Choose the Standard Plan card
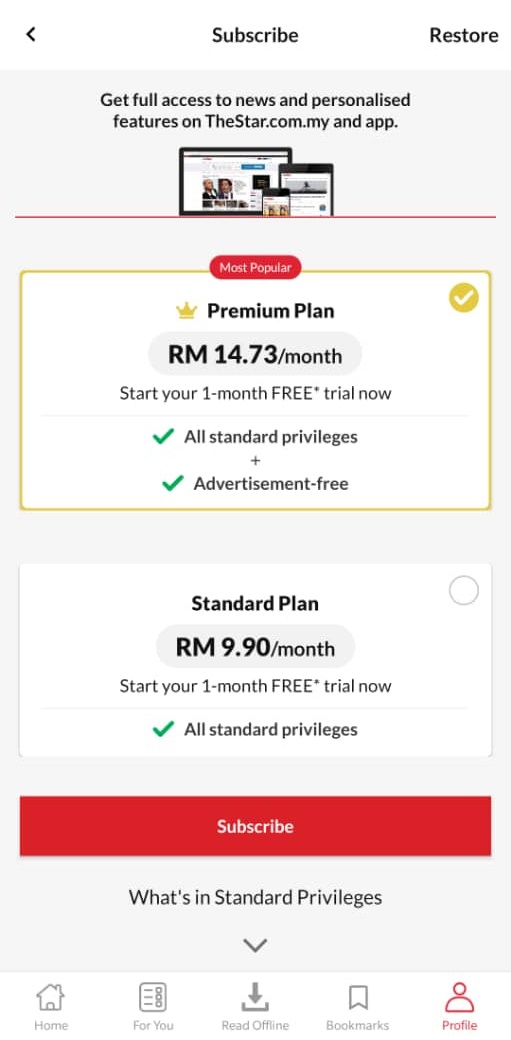 point(256,660)
